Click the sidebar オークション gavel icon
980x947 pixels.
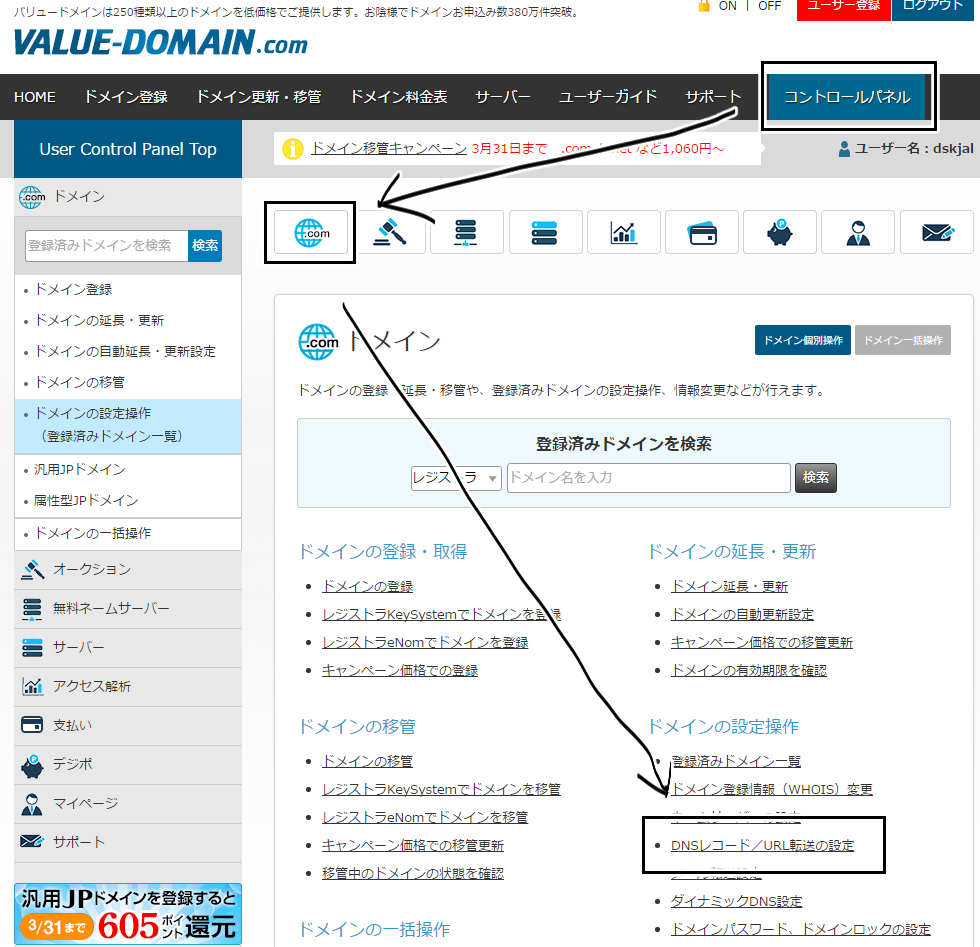click(32, 569)
